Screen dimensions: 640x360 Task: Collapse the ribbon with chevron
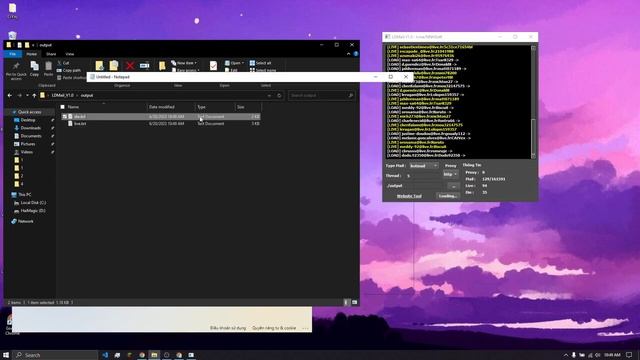pos(349,54)
